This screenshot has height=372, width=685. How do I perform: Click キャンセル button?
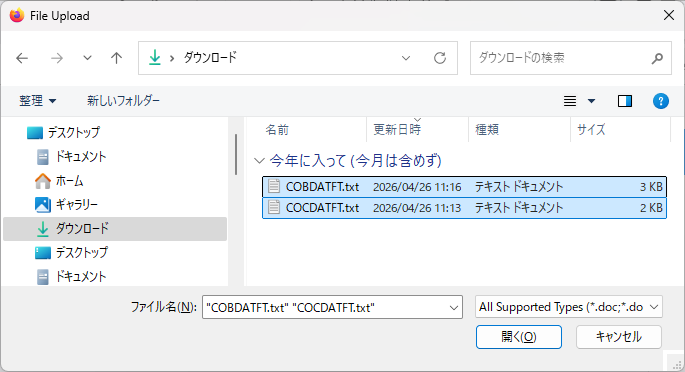(x=619, y=337)
